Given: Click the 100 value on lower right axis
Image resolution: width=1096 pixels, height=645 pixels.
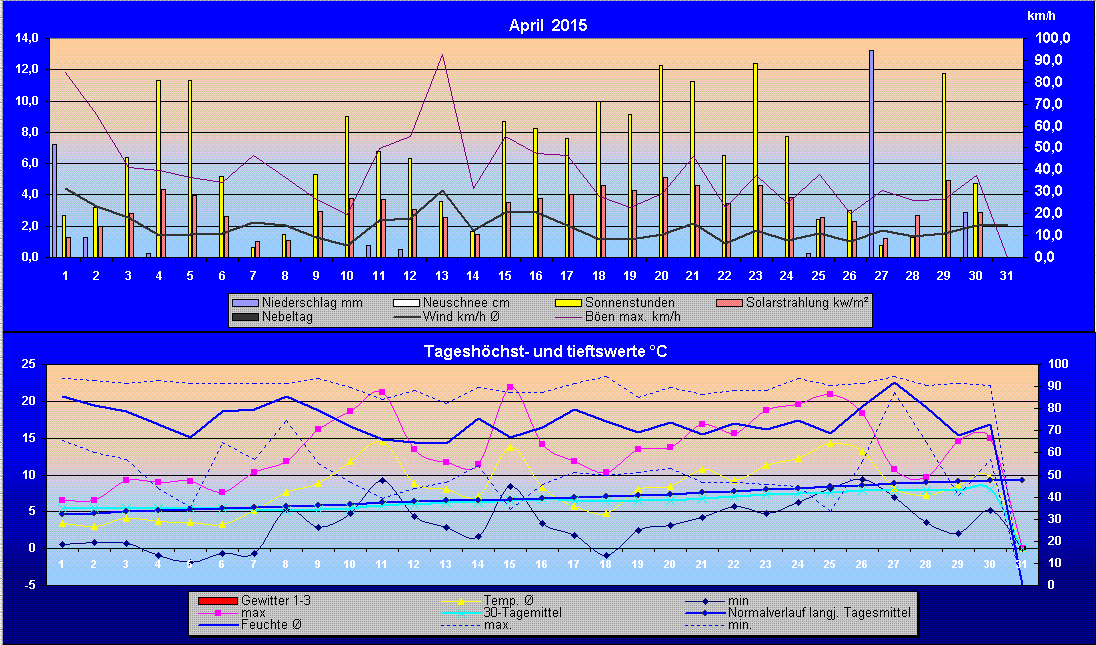Looking at the screenshot, I should [1056, 364].
